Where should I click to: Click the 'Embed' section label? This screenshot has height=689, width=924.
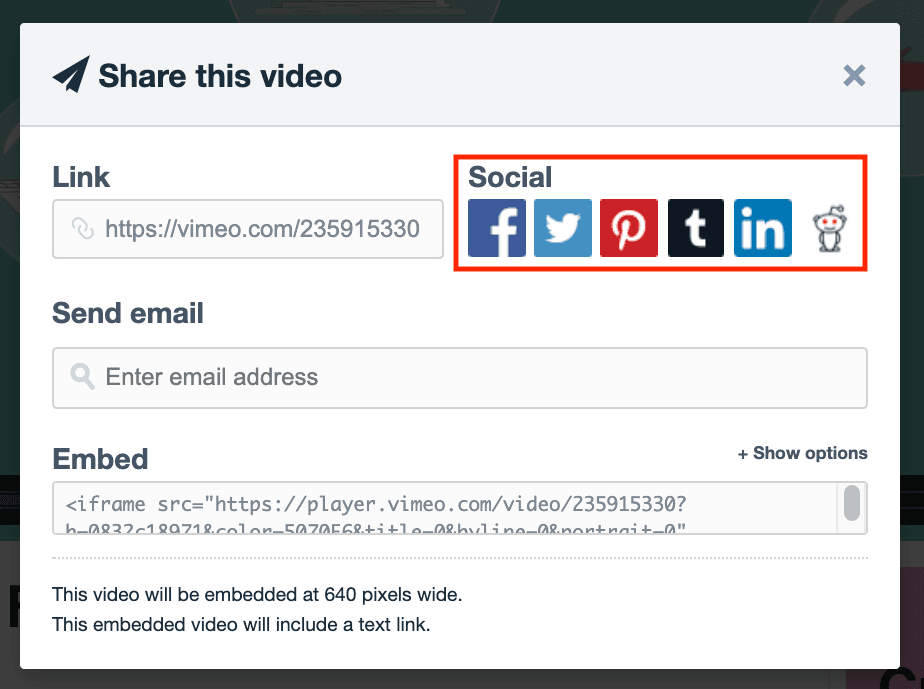tap(100, 459)
